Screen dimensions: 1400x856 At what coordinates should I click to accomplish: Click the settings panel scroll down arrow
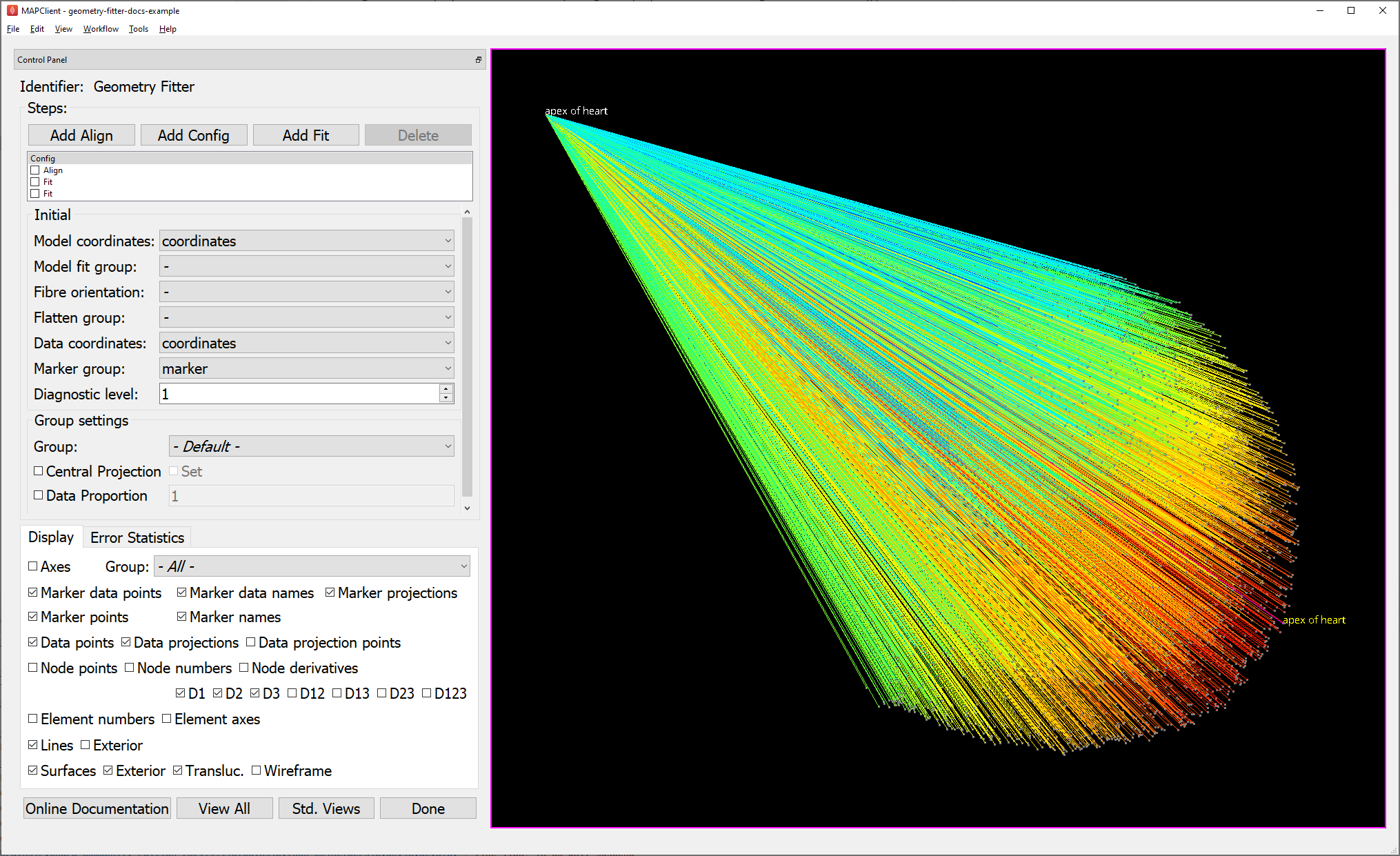pos(468,508)
